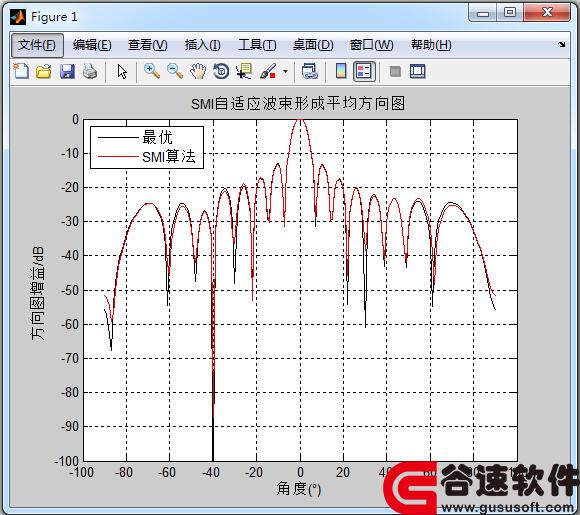Click the Figure 1 window title

point(54,17)
